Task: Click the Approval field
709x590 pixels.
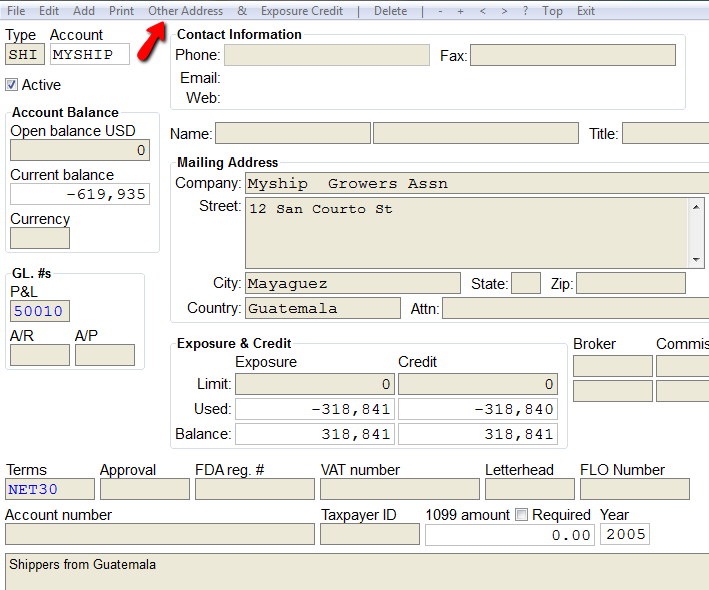Action: coord(145,489)
